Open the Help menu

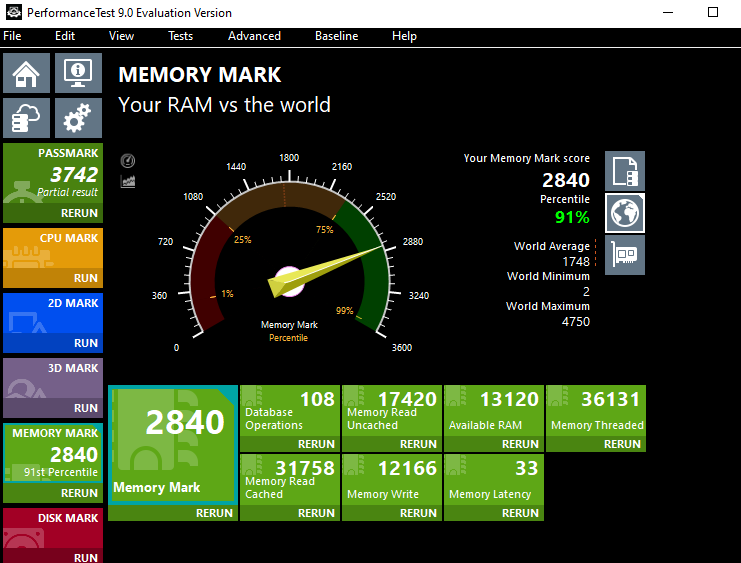click(x=404, y=36)
